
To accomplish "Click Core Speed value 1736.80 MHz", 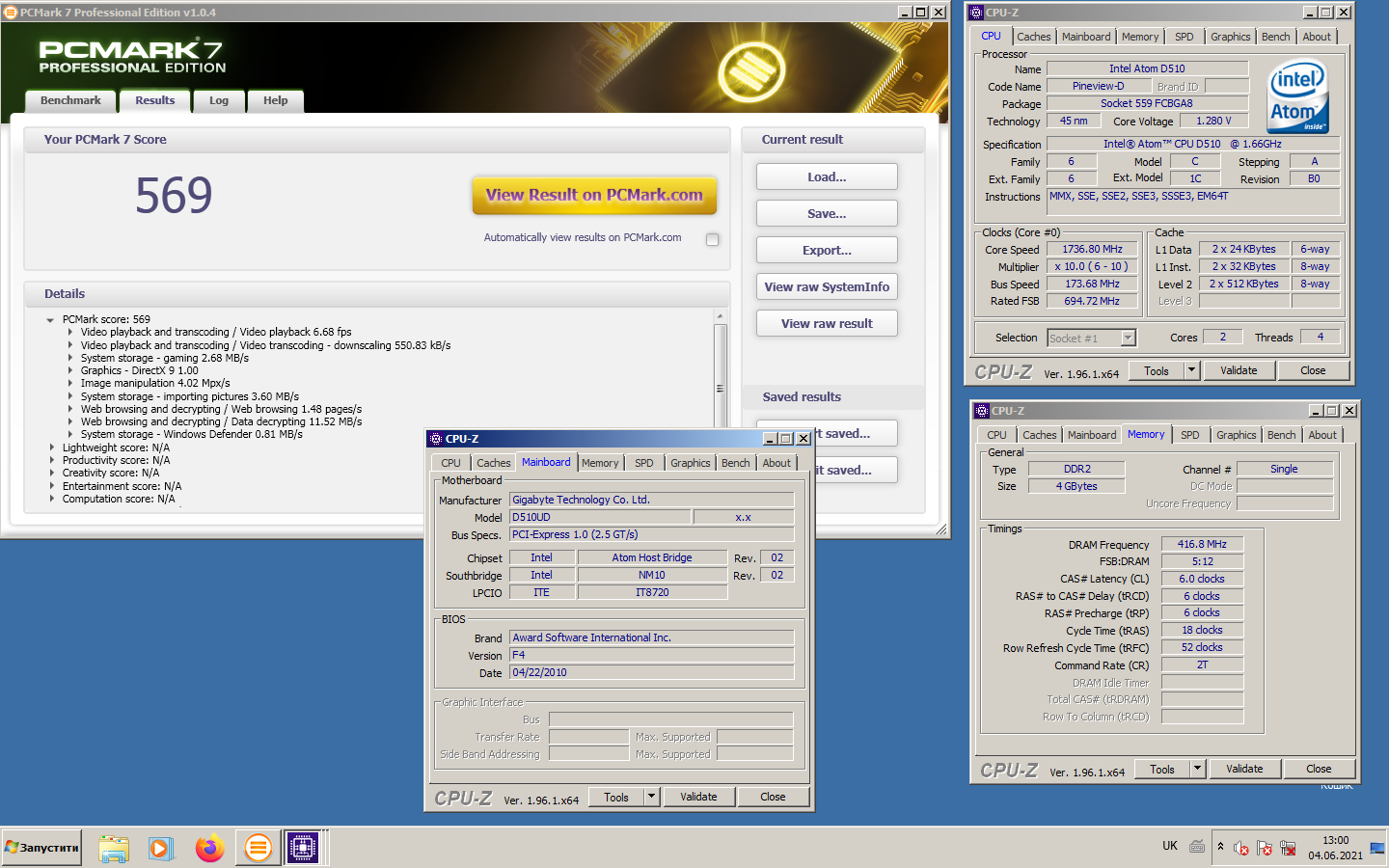I will pos(1092,249).
